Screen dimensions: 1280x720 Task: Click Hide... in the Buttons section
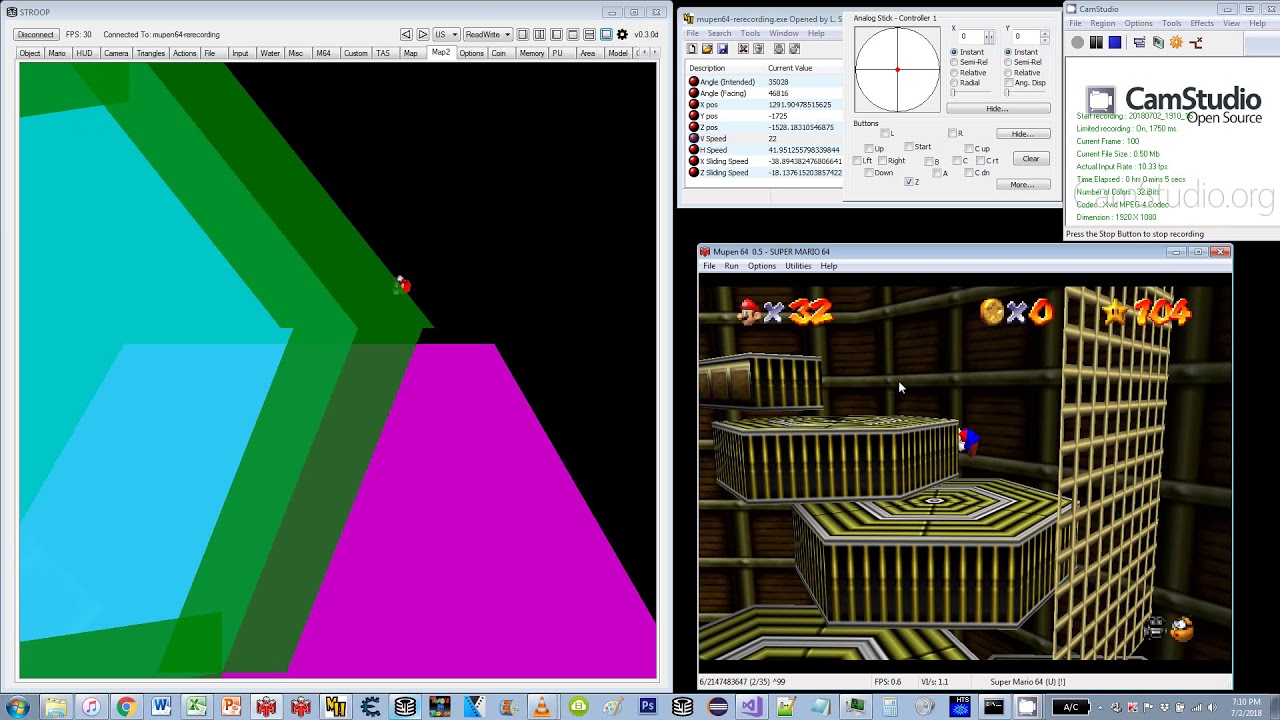pyautogui.click(x=1021, y=133)
